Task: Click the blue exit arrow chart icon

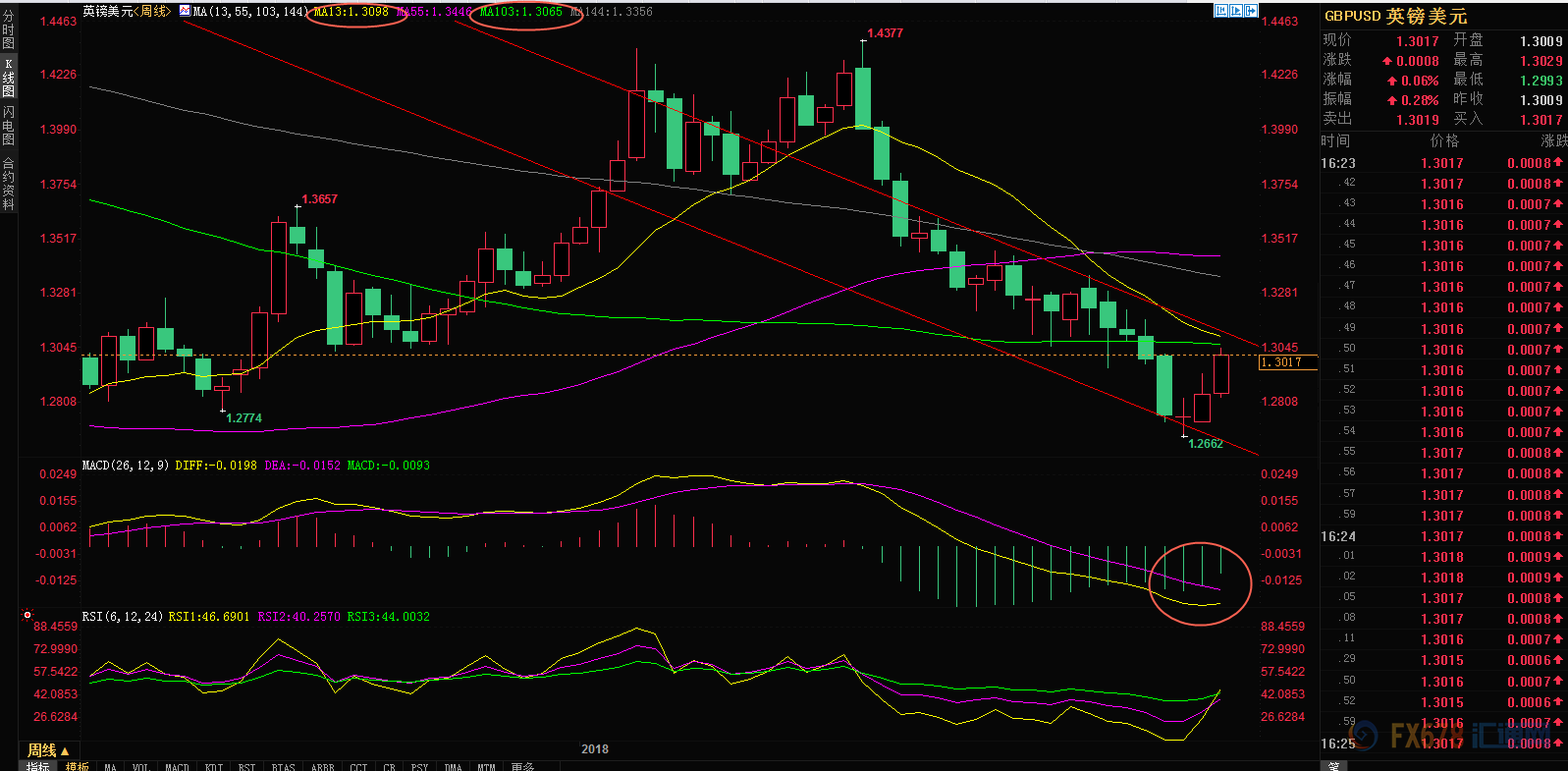Action: click(1252, 11)
